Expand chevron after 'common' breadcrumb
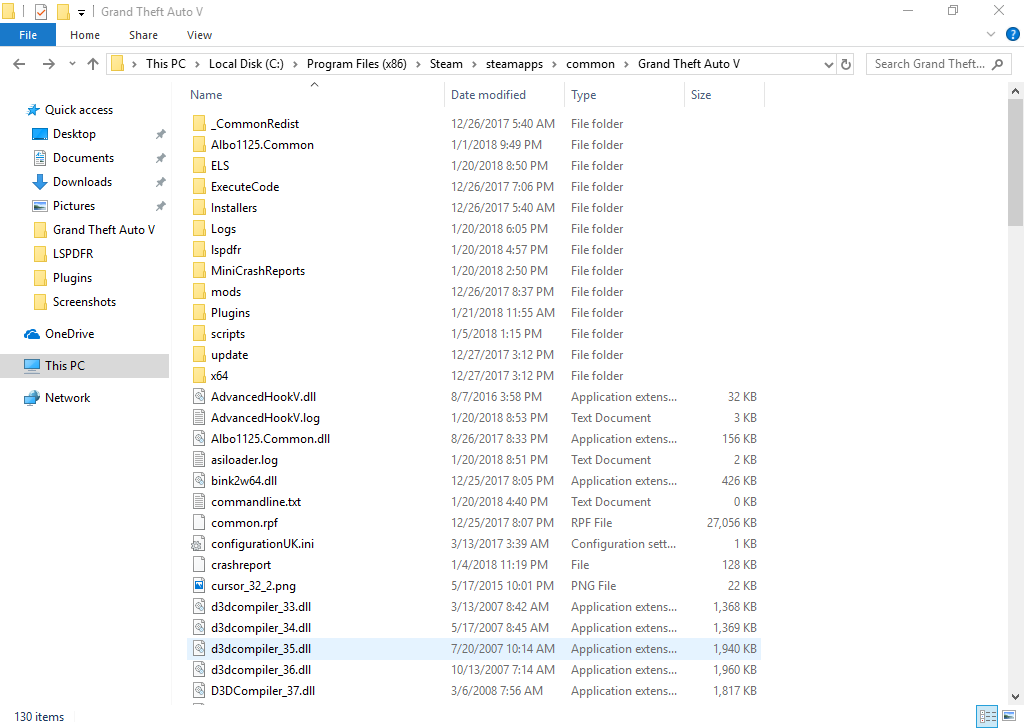Screen dimensions: 1024x728 (626, 64)
